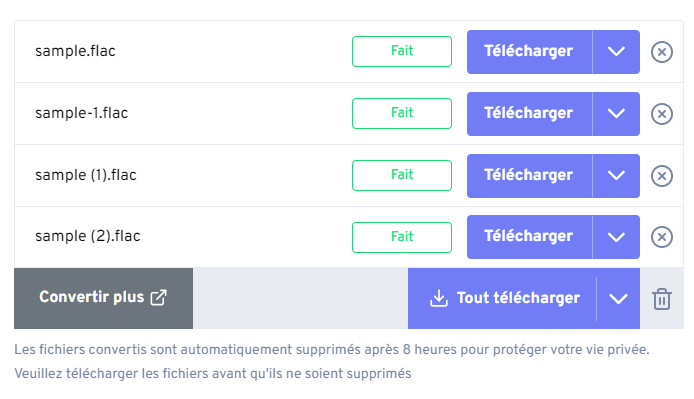The height and width of the screenshot is (399, 694).
Task: Remove sample-1.flac using the circled X
Action: (x=662, y=114)
